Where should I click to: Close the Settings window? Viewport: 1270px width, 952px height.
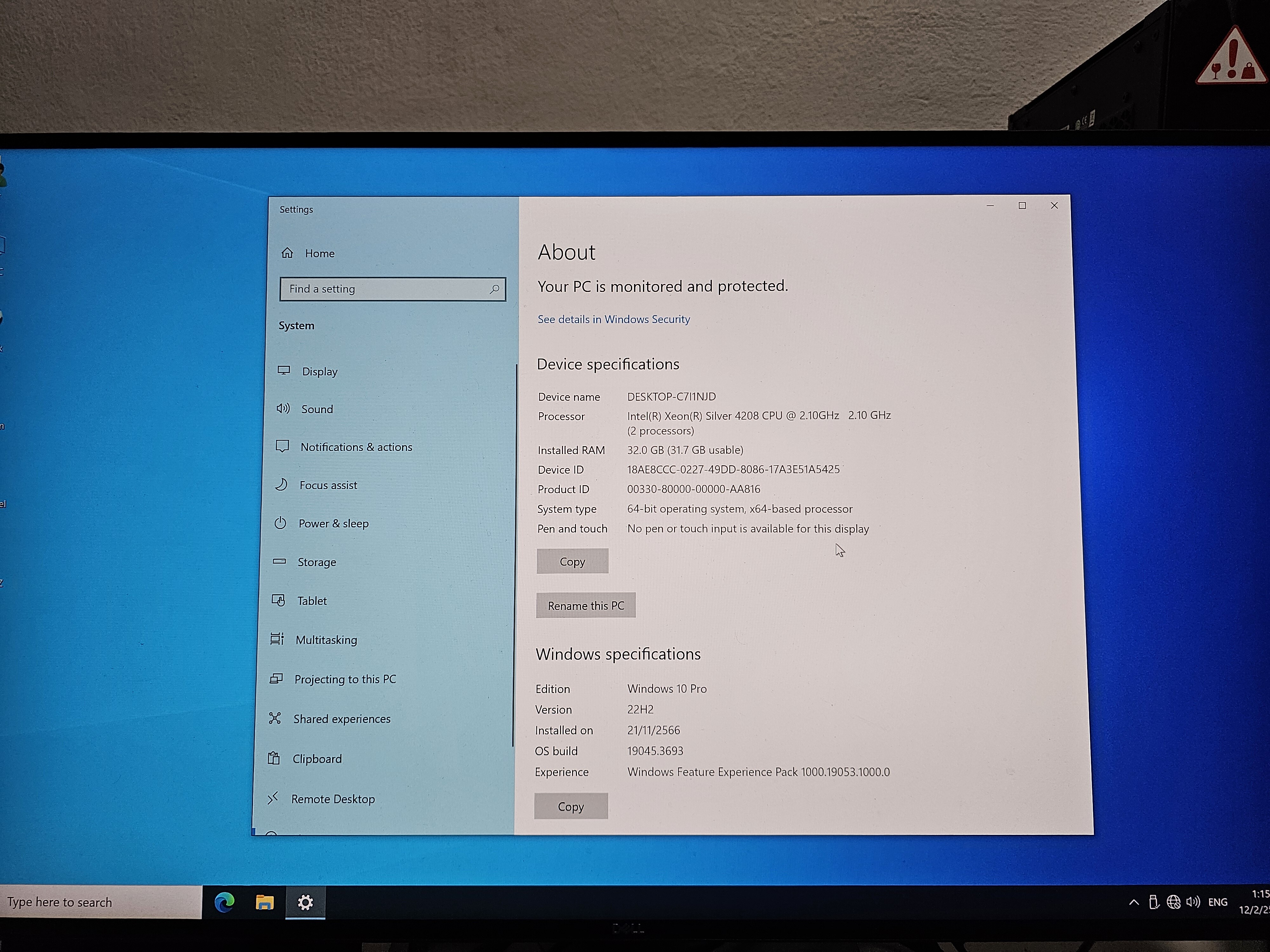point(1054,205)
